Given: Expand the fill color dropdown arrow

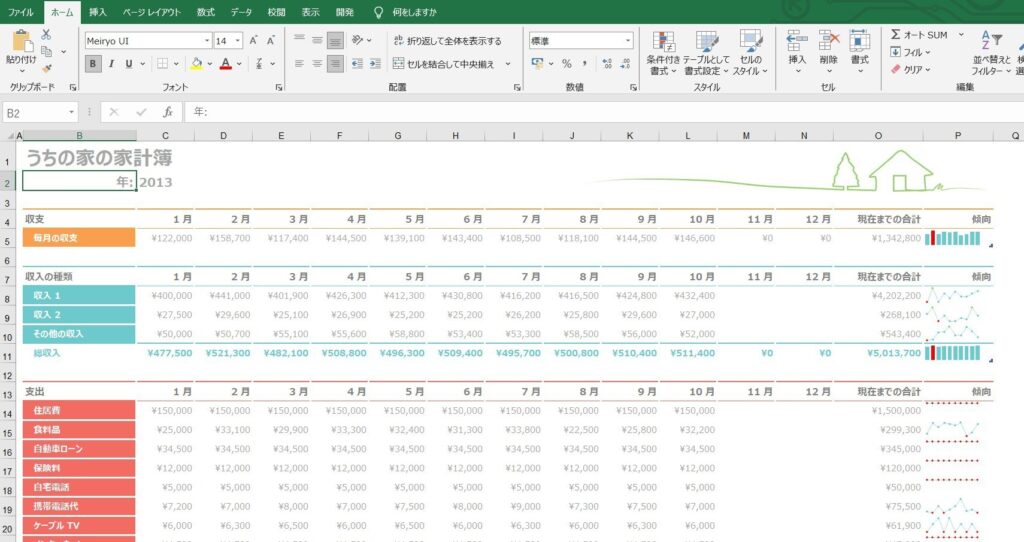Looking at the screenshot, I should coord(210,63).
